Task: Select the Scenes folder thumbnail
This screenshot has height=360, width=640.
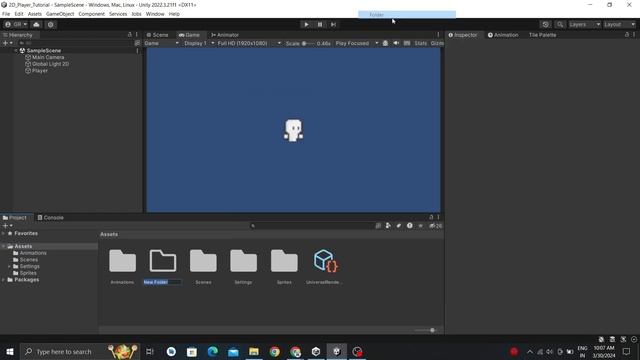Action: click(203, 261)
